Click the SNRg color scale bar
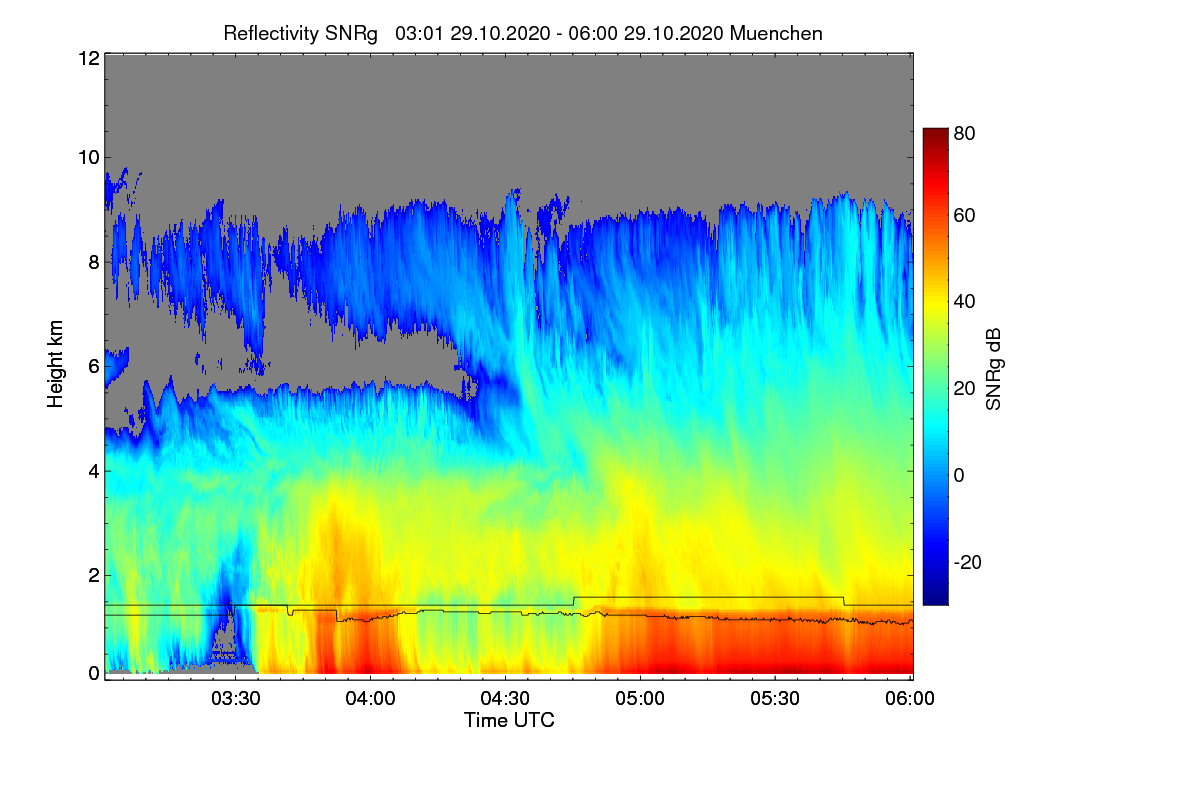1200x800 pixels. click(934, 366)
